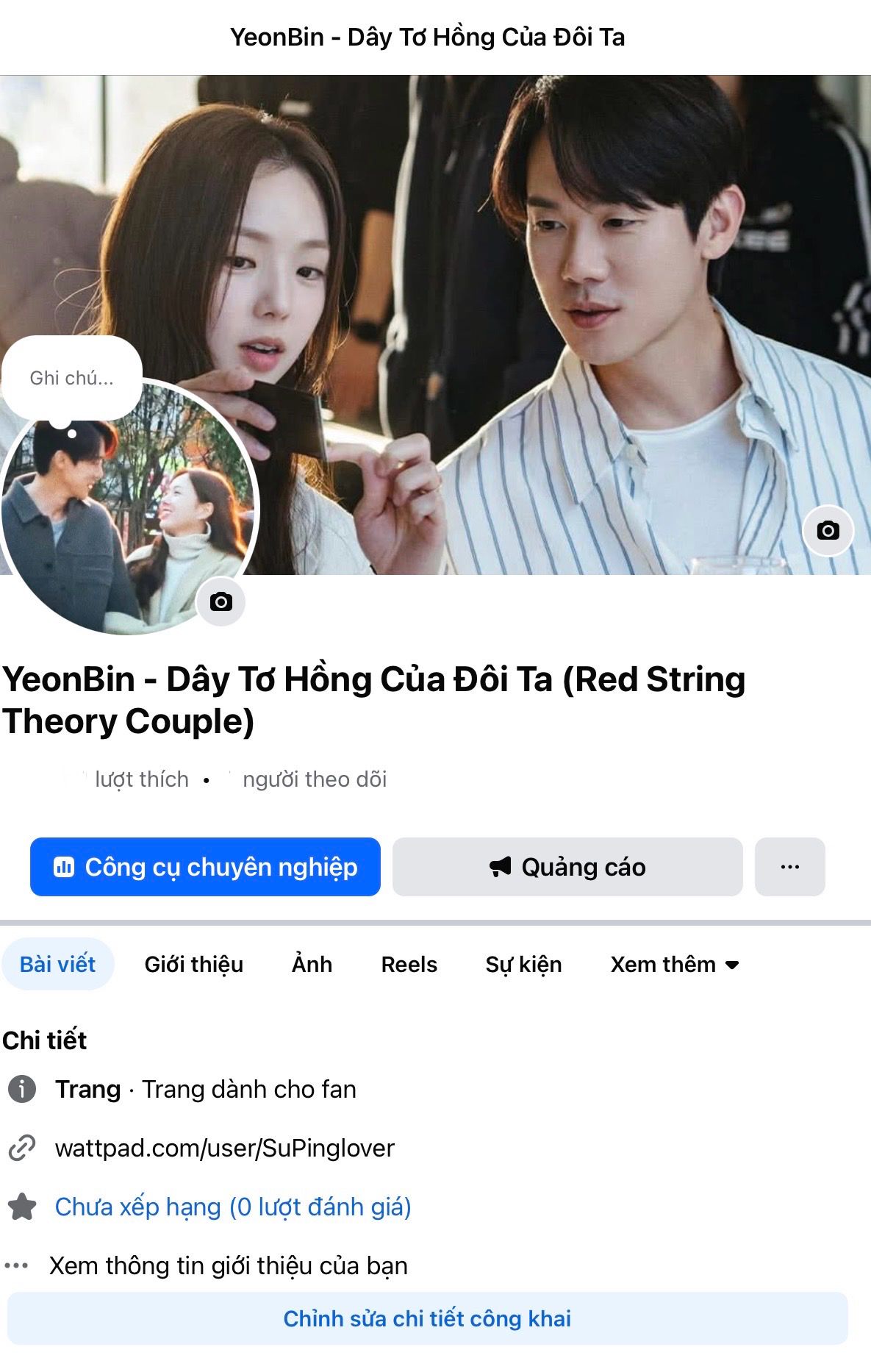
Task: Click the profile picture camera icon
Action: [221, 602]
